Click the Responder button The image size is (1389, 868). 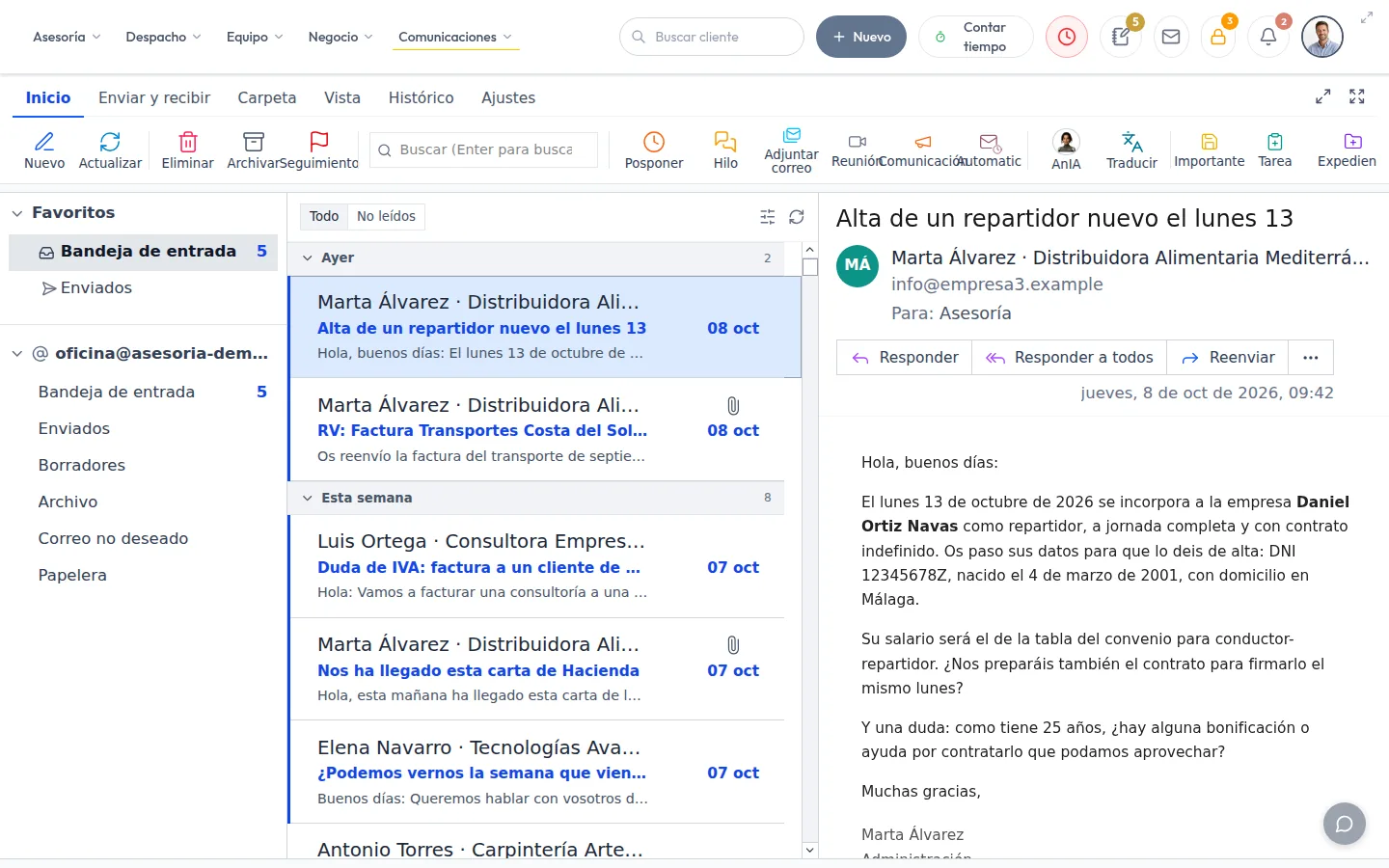(905, 357)
